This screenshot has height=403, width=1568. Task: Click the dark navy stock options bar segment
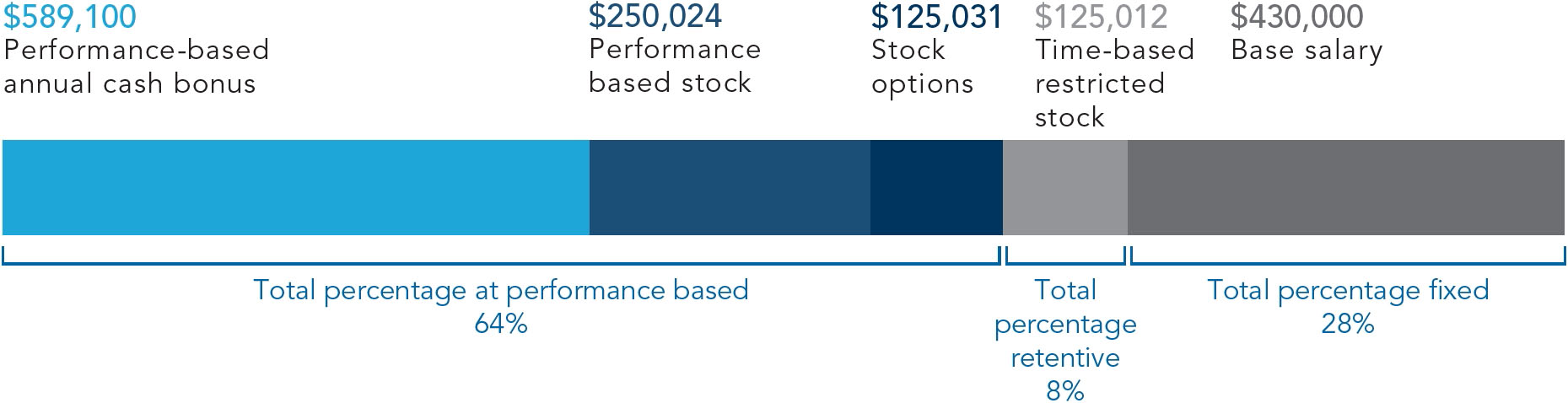[x=936, y=187]
